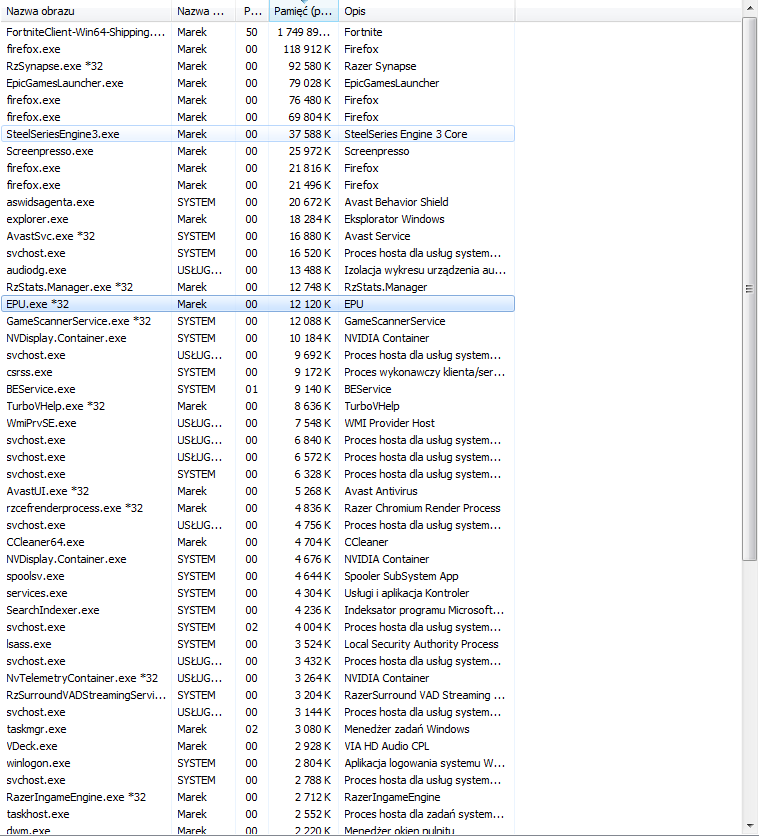Select svchost.exe with 6 572 K memory
Screen dimensions: 759x838
point(258,457)
